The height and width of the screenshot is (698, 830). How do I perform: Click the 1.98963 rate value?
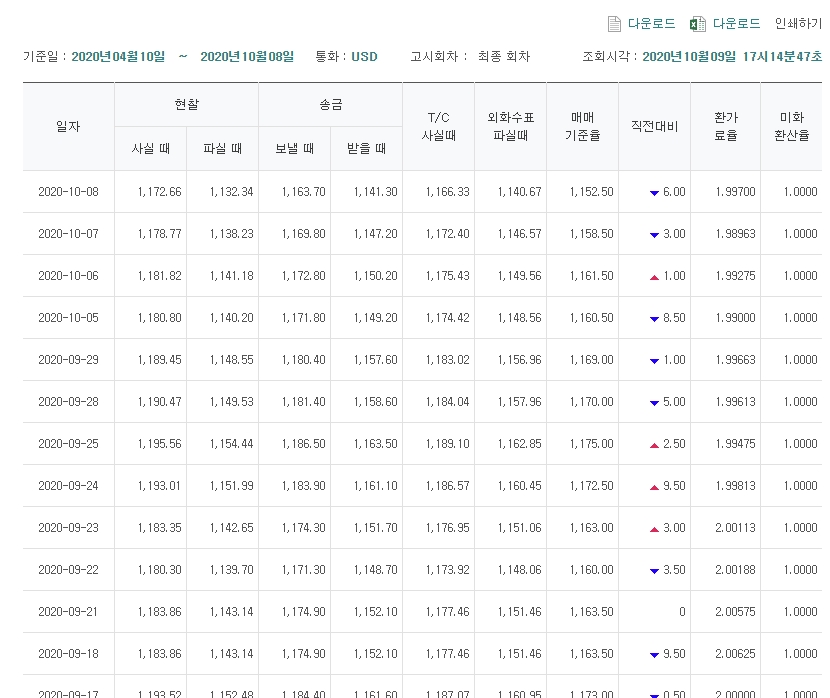(x=735, y=234)
